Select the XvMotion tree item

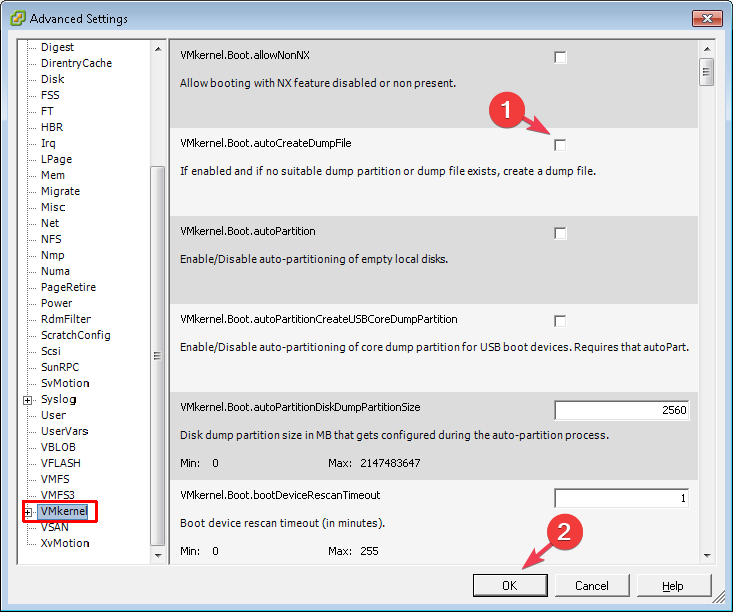65,543
